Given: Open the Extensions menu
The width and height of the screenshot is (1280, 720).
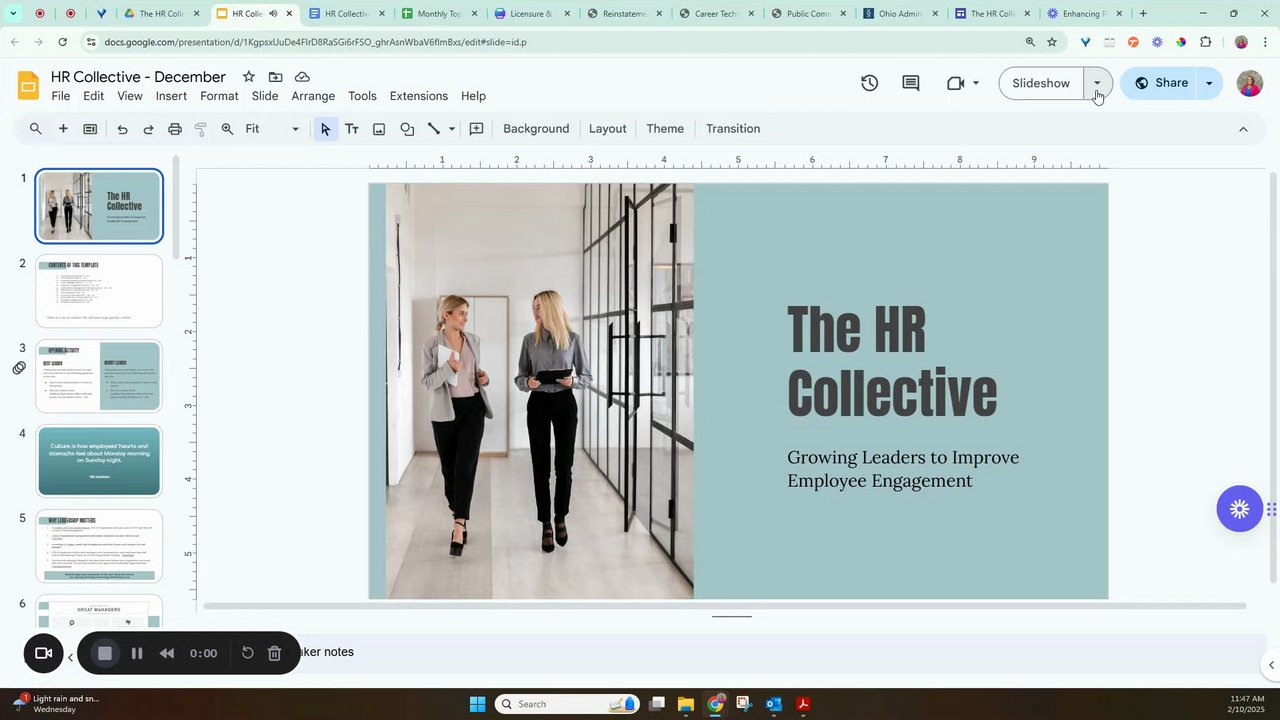Looking at the screenshot, I should click(419, 96).
